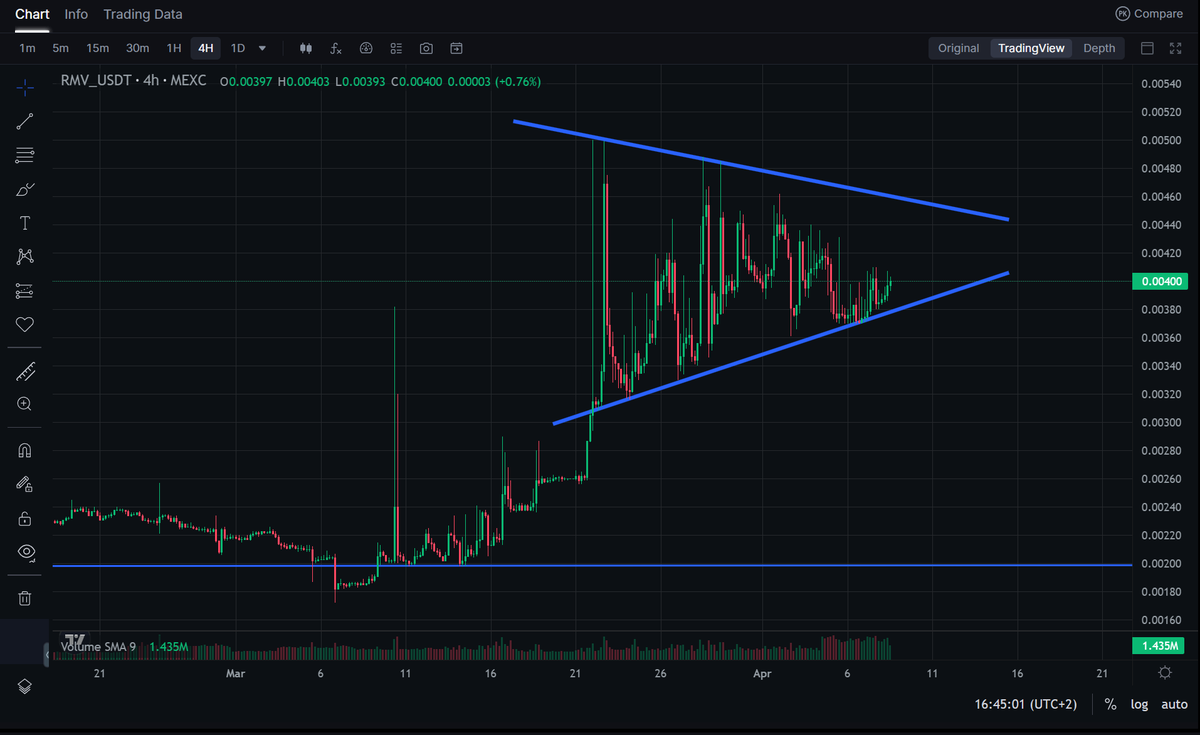Open the indicators fx panel
This screenshot has height=735, width=1200.
(x=335, y=47)
